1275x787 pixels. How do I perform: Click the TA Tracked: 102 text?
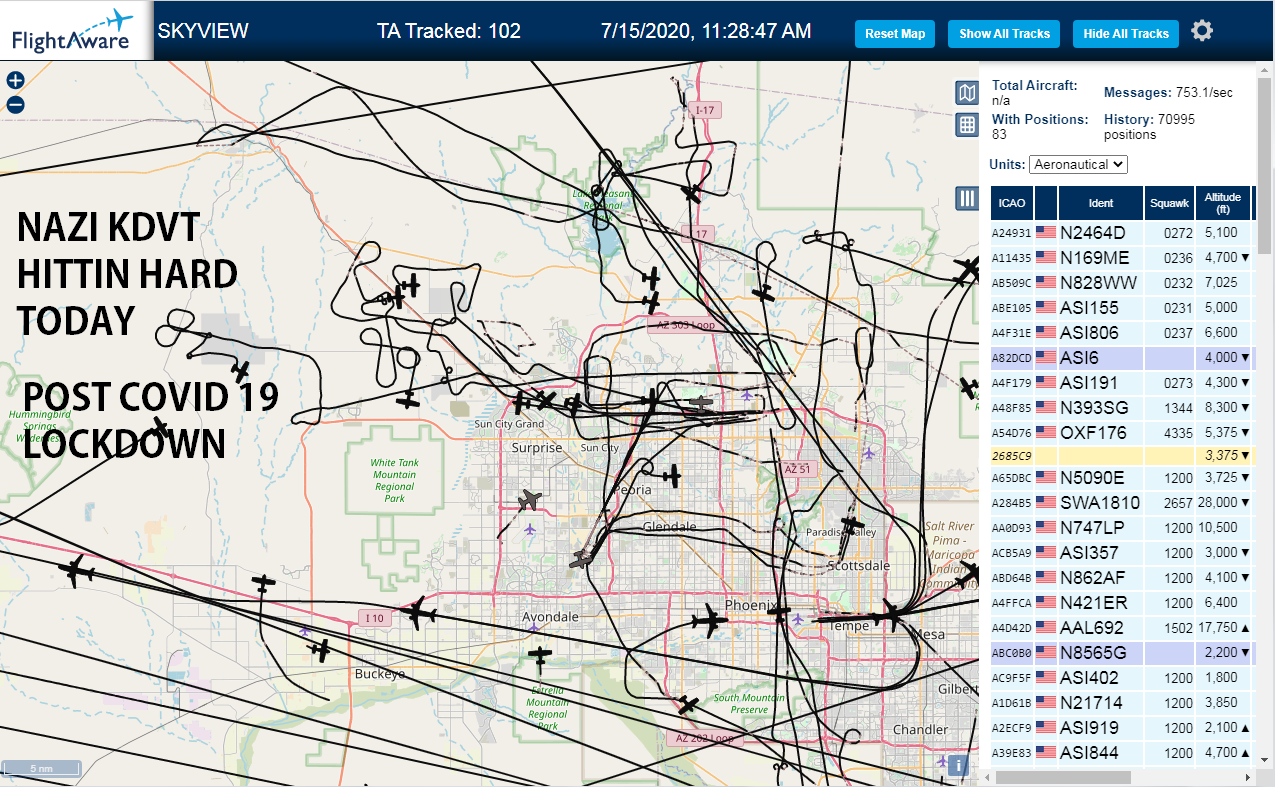[x=449, y=31]
